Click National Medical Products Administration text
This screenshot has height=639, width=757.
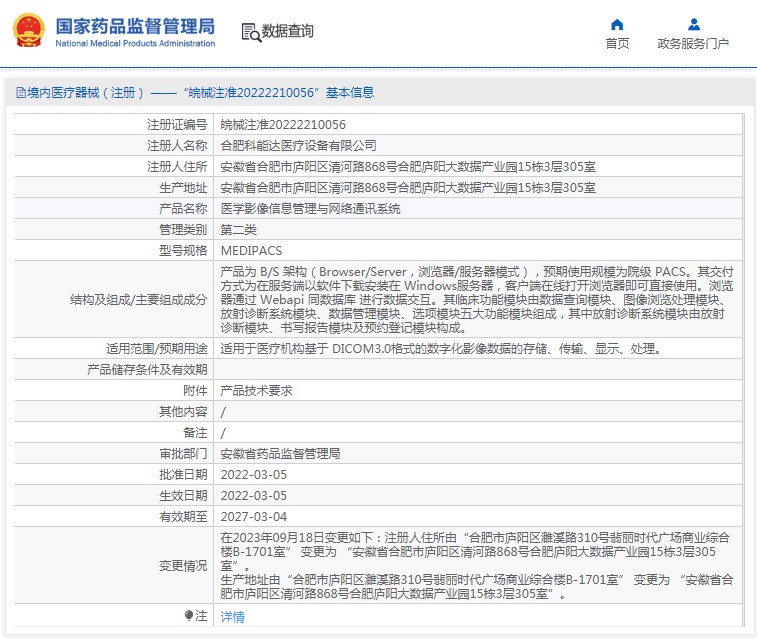[x=135, y=43]
